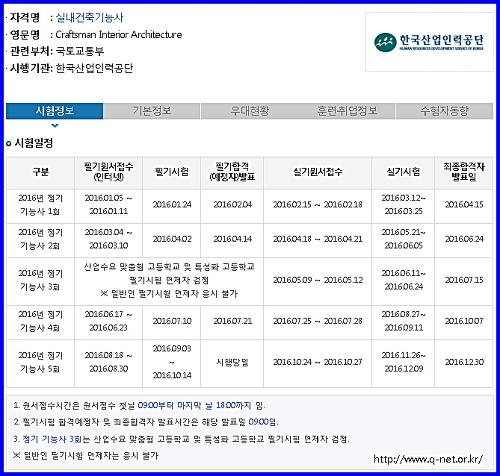Click the 2016.04.14 announcement date
This screenshot has width=500, height=476.
click(x=233, y=239)
